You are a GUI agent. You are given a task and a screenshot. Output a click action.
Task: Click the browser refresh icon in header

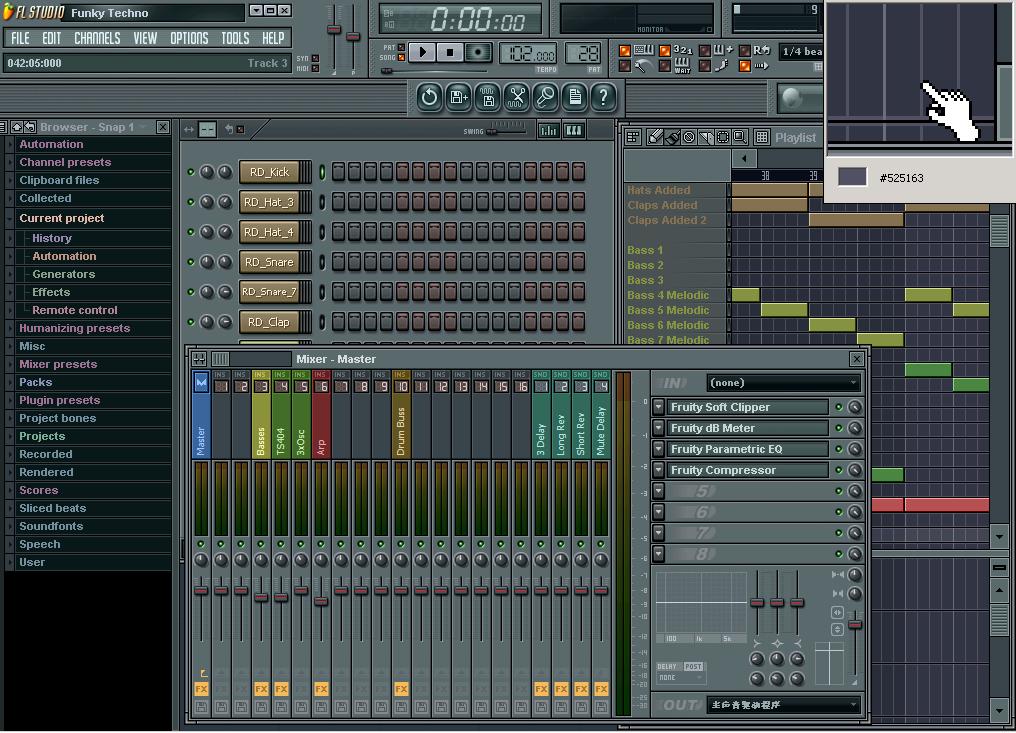30,127
